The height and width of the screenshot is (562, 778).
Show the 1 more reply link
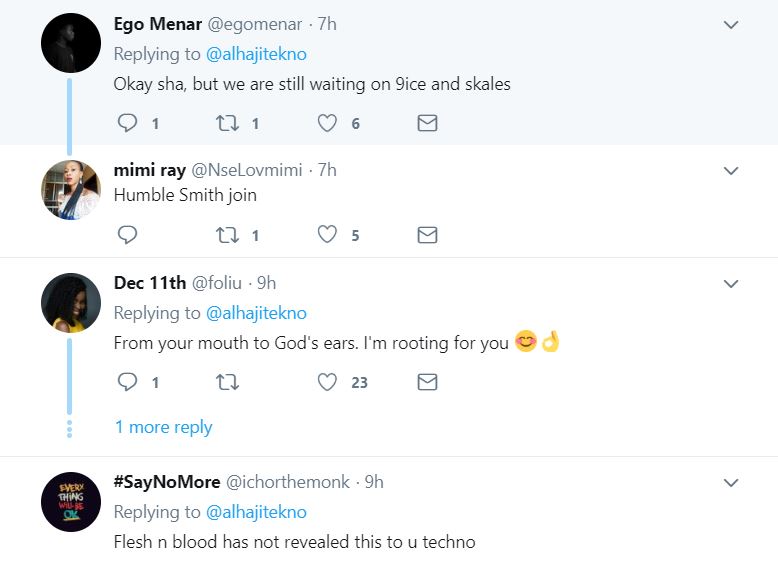pos(163,427)
